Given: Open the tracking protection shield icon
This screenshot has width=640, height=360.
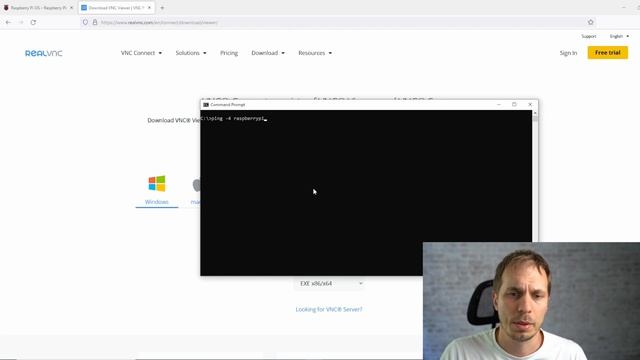Looking at the screenshot, I should pyautogui.click(x=85, y=22).
